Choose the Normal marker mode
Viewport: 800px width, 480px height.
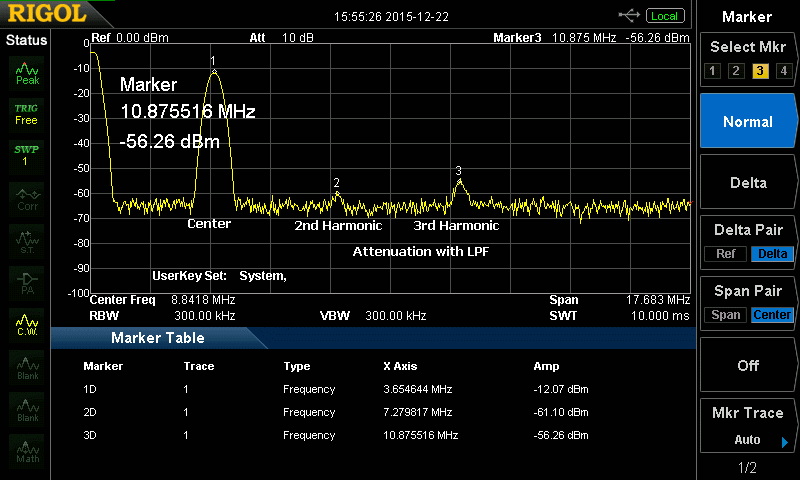(748, 121)
